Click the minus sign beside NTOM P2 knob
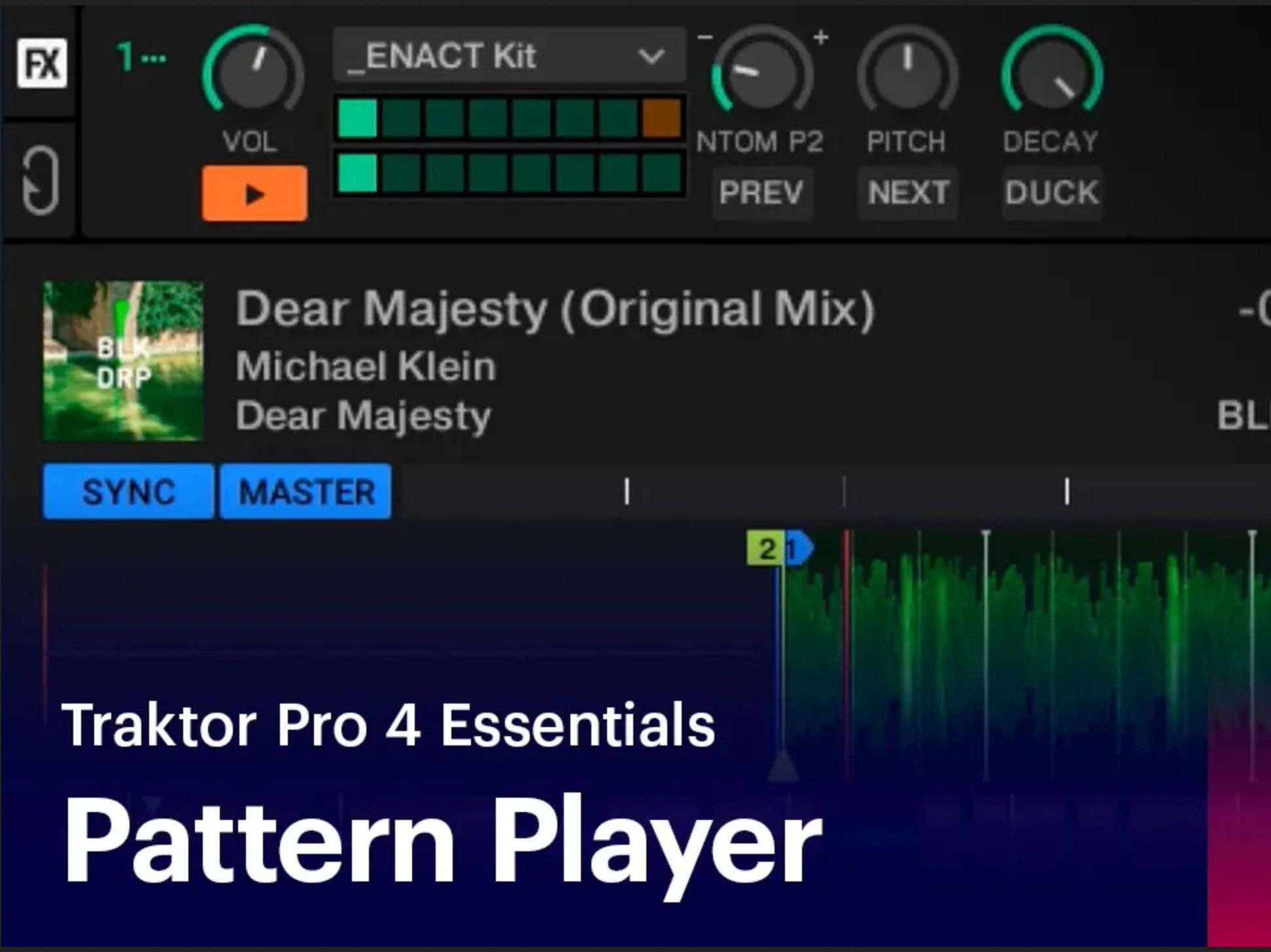The width and height of the screenshot is (1271, 952). 705,37
